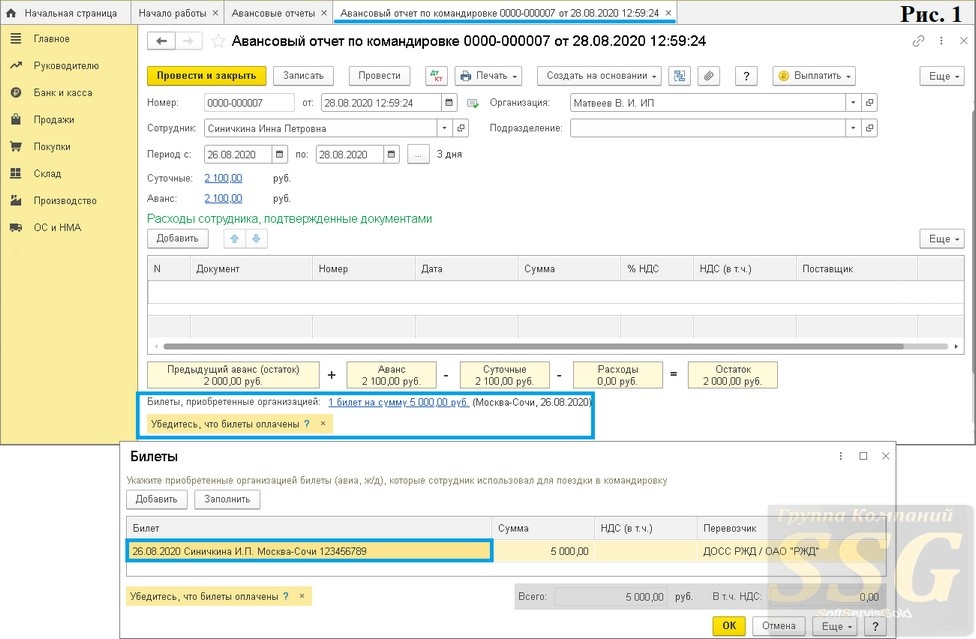Expand Создать на основании dropdown
This screenshot has width=976, height=639.
(599, 76)
